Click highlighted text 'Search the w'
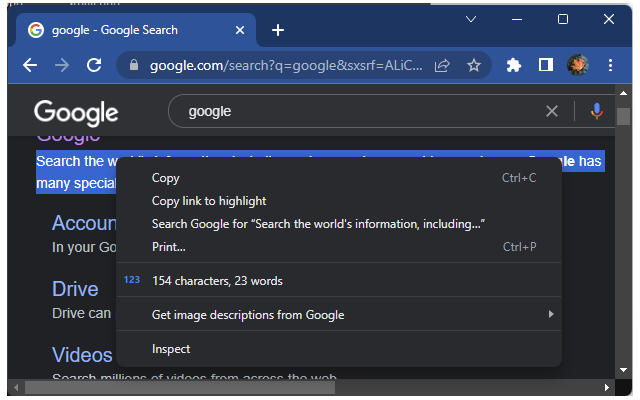The width and height of the screenshot is (640, 400). (x=77, y=161)
